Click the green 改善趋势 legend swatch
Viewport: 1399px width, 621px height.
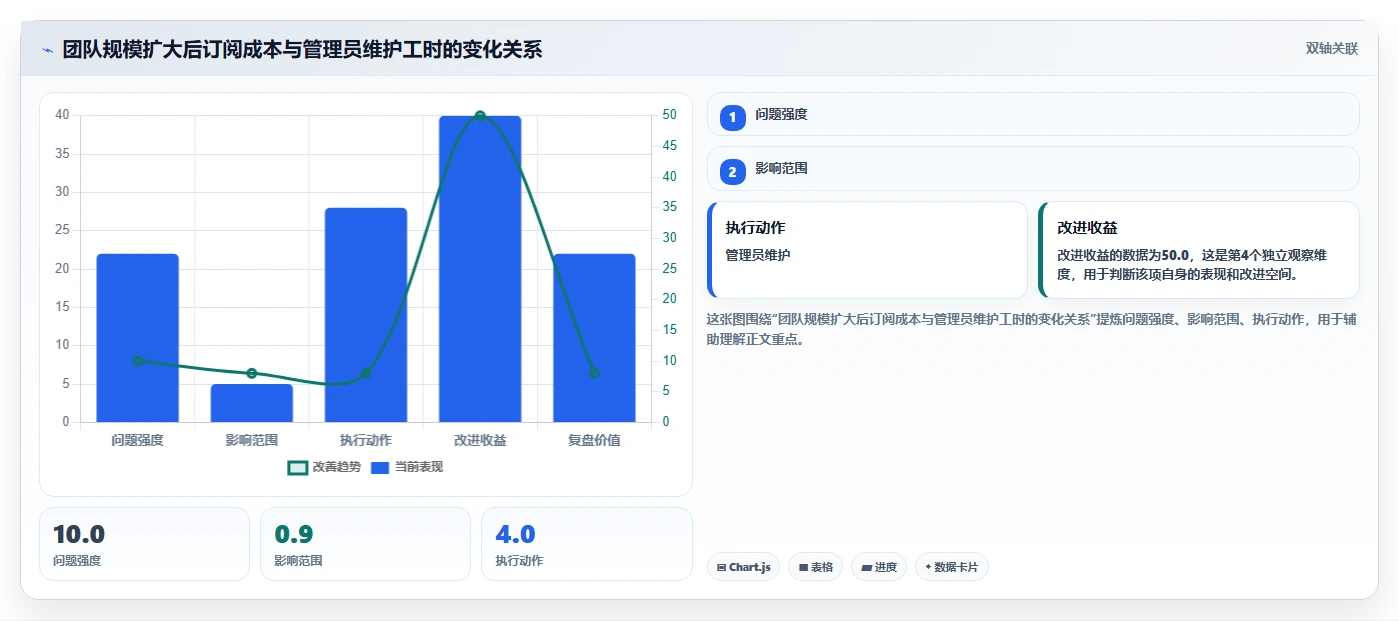coord(297,467)
